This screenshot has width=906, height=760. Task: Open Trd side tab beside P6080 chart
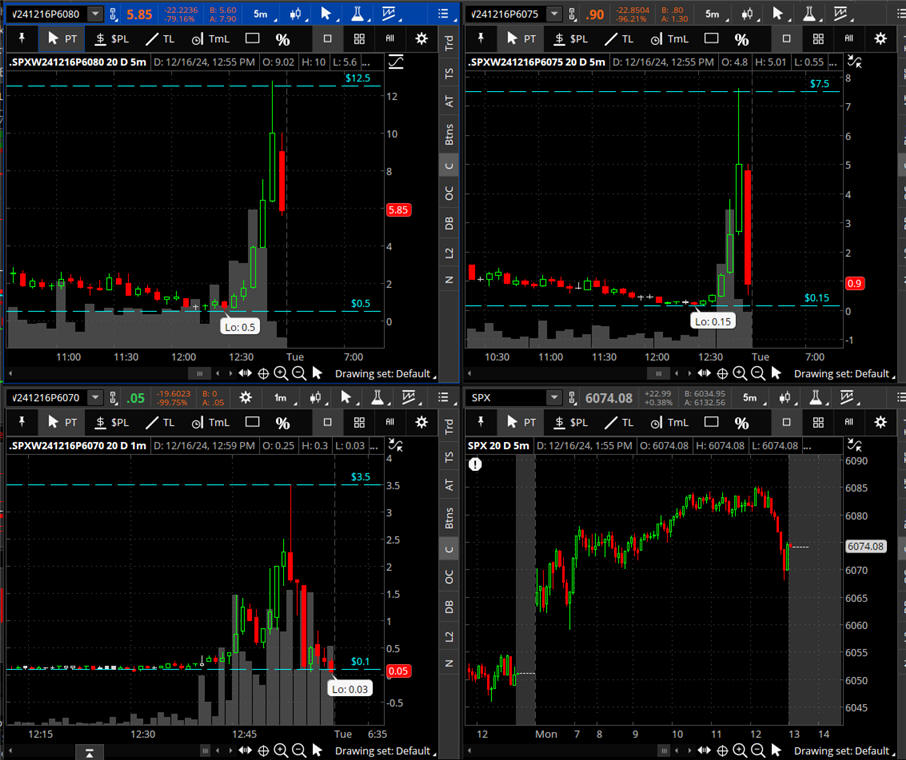click(449, 43)
